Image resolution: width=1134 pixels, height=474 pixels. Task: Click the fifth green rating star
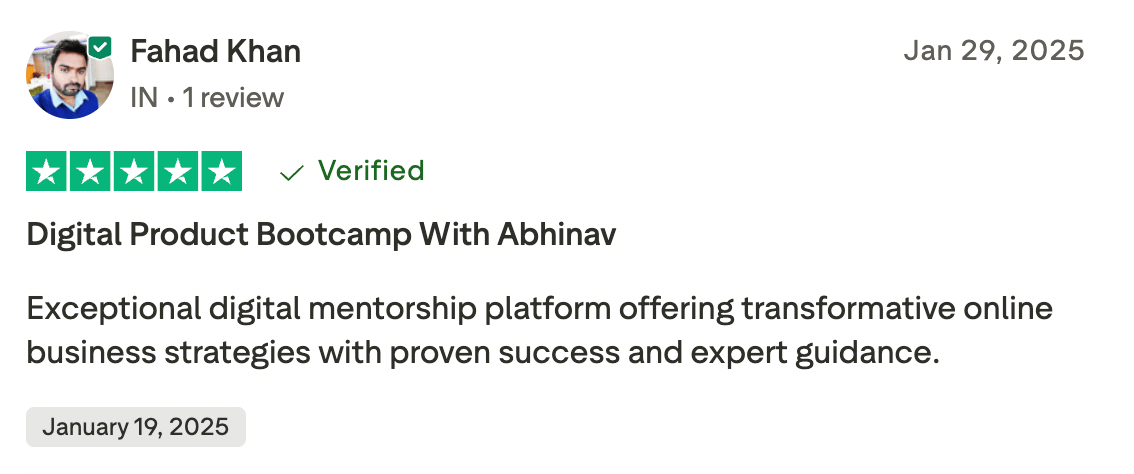coord(222,171)
